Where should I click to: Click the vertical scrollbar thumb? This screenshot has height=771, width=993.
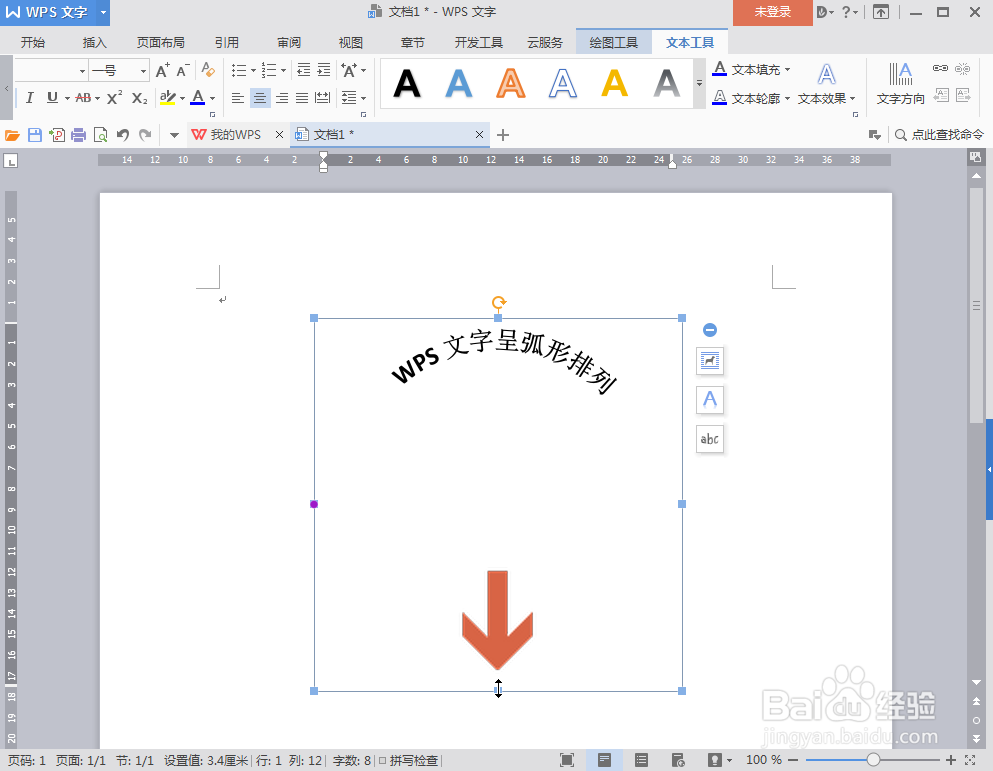tap(976, 305)
